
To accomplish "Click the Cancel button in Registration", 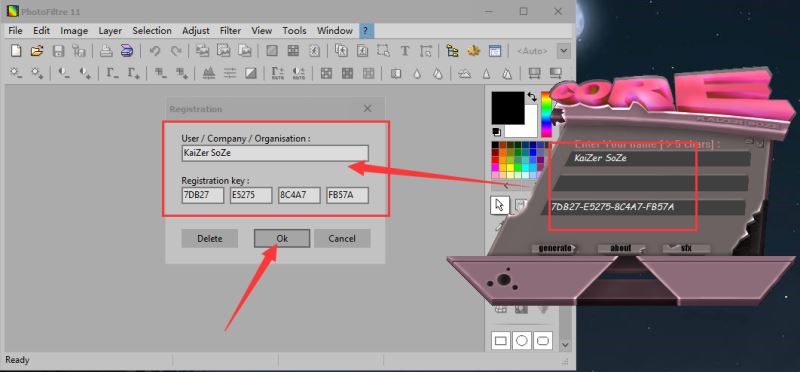I will coord(342,238).
